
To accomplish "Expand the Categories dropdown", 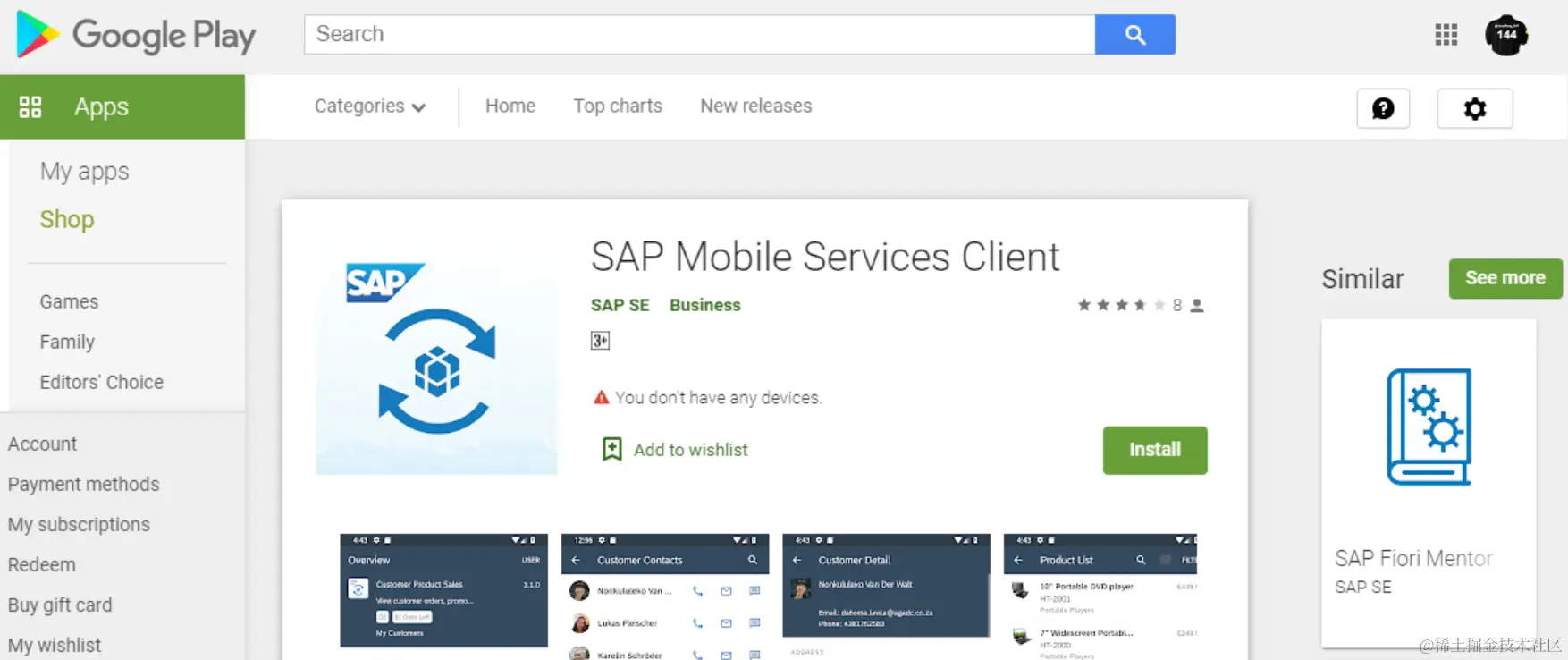I will point(370,106).
